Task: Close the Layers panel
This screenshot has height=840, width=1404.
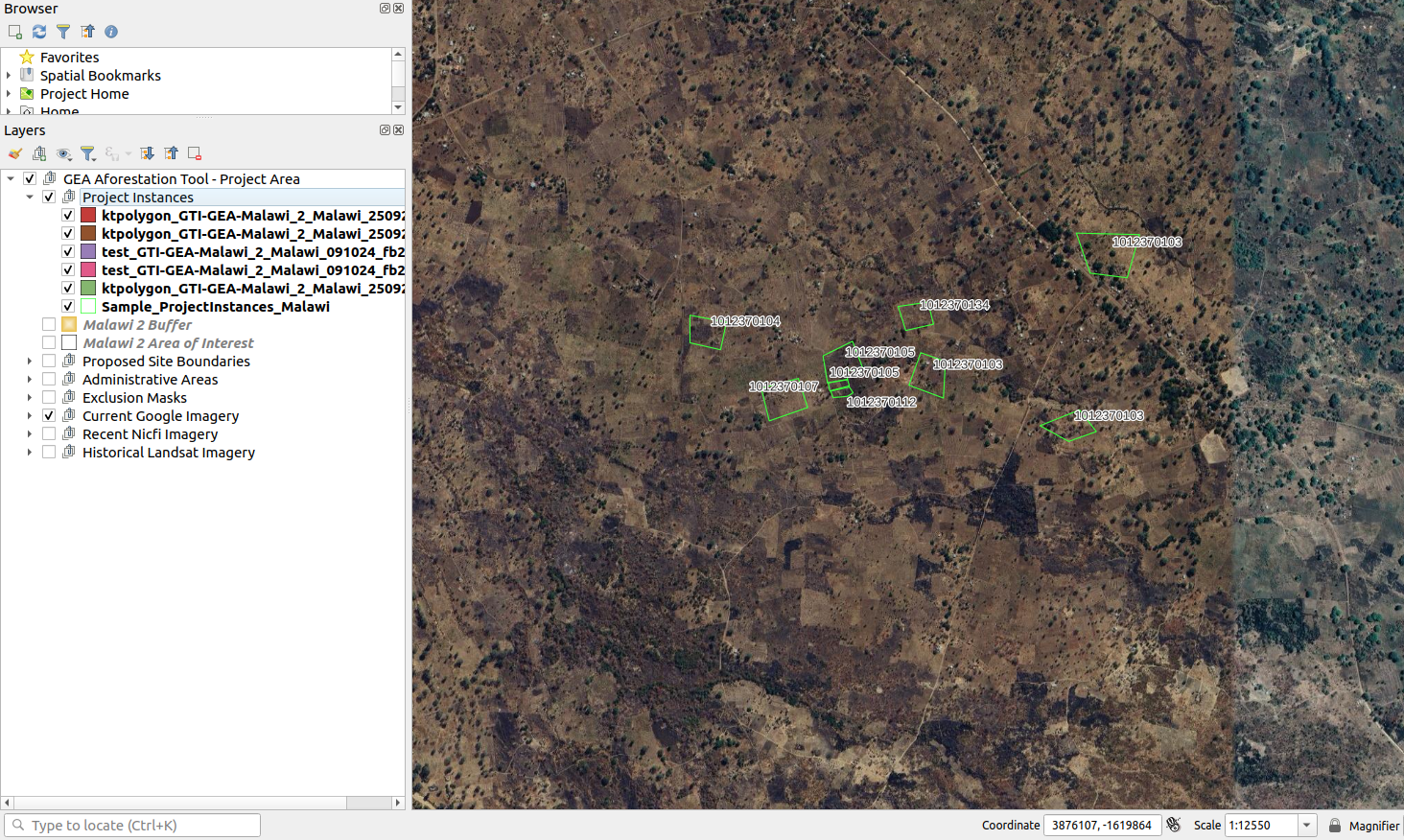Action: click(x=398, y=129)
